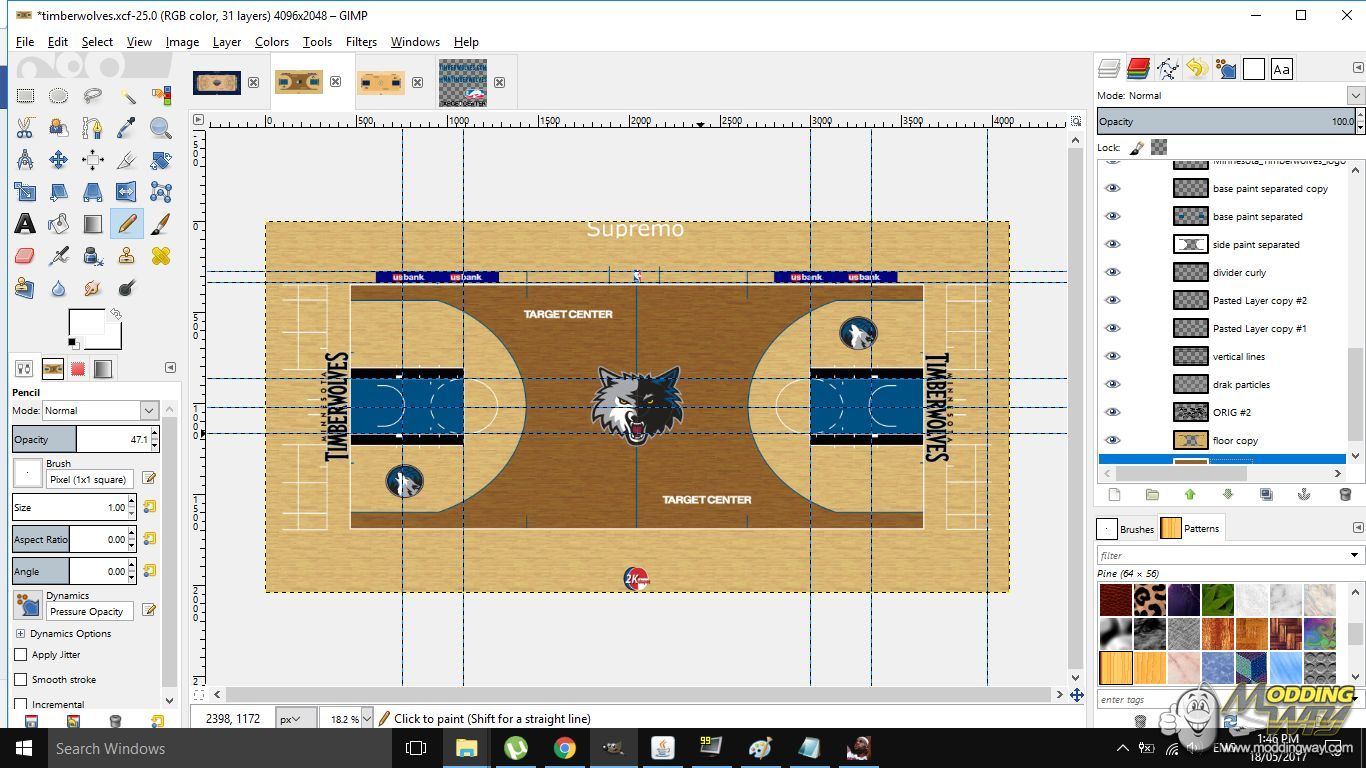This screenshot has width=1366, height=768.
Task: Expand the Dynamics Options section
Action: (x=20, y=634)
